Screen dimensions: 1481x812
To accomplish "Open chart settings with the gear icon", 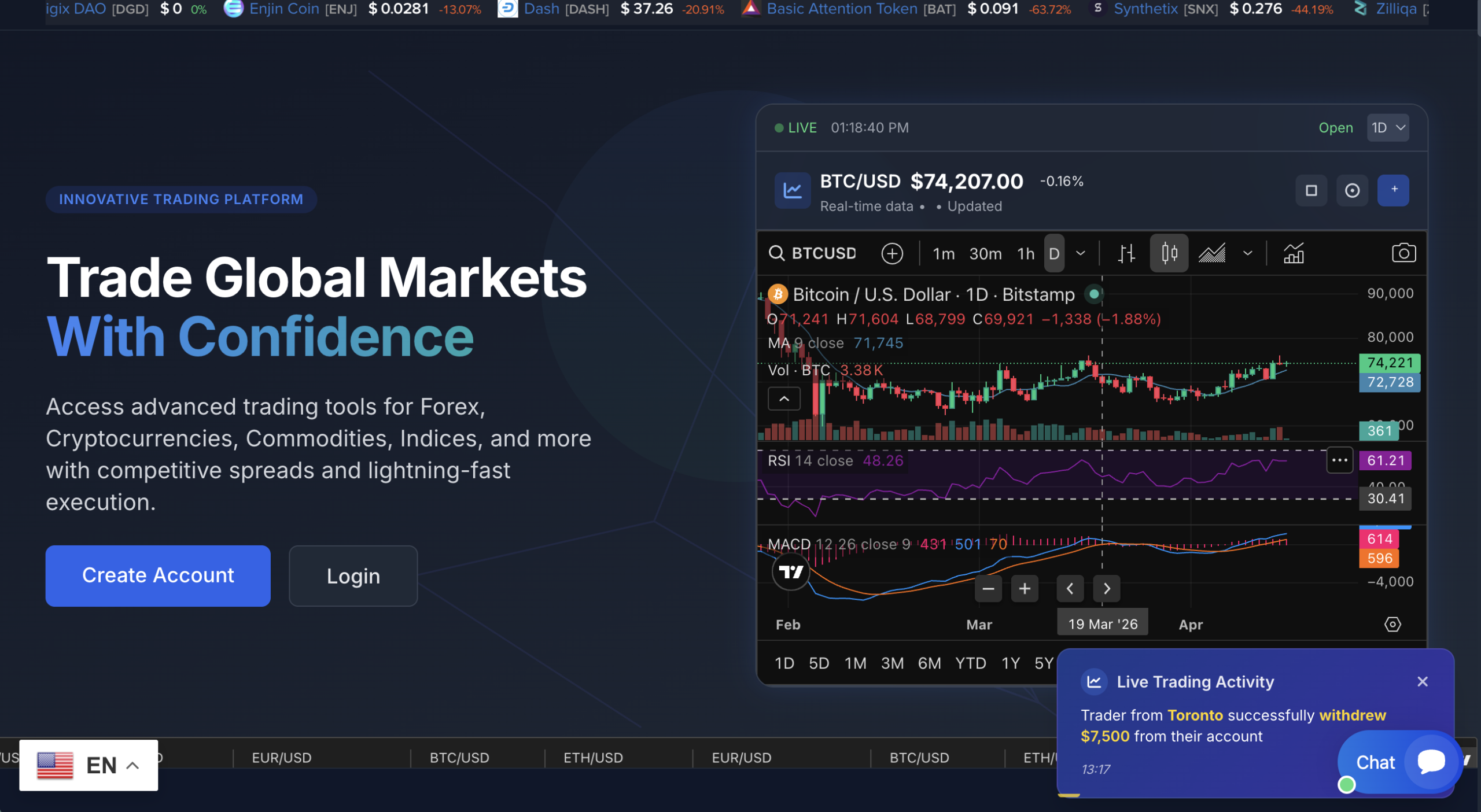I will [x=1392, y=624].
